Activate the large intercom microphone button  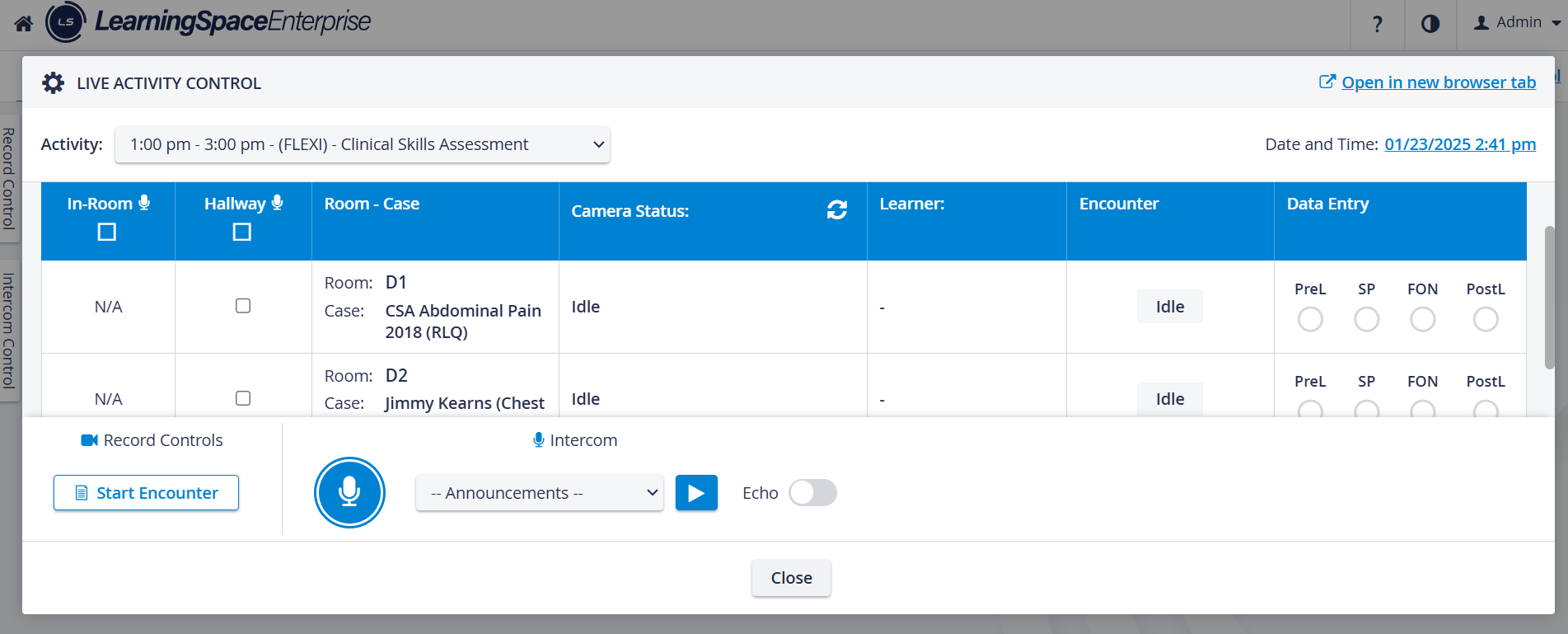349,492
